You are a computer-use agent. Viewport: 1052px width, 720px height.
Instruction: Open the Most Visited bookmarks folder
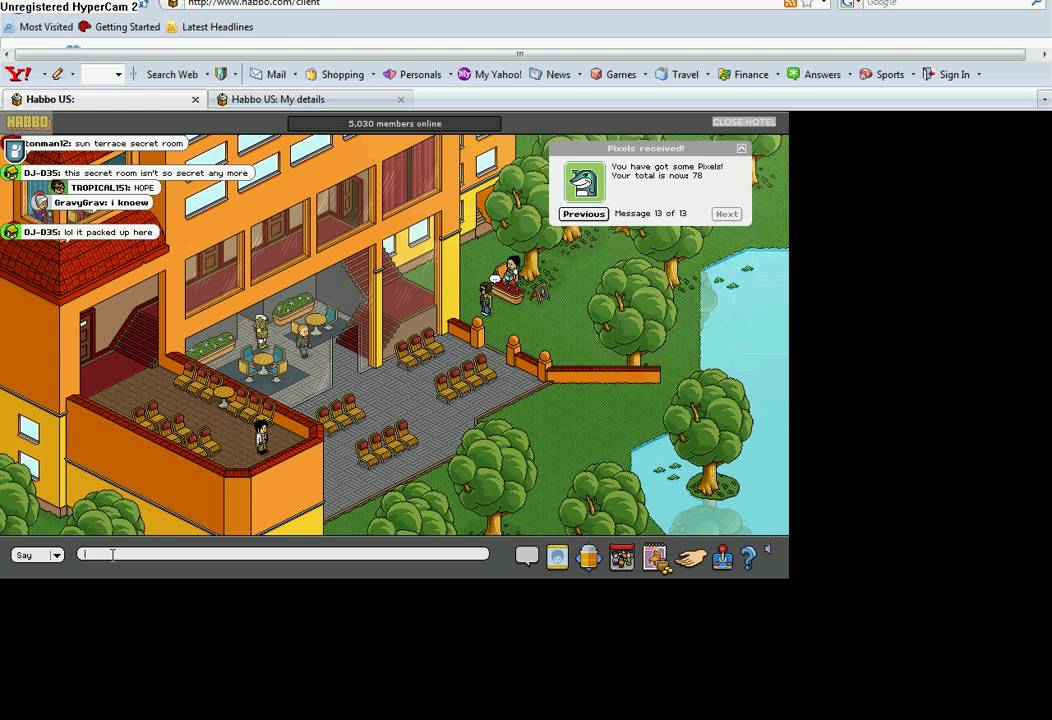click(38, 27)
